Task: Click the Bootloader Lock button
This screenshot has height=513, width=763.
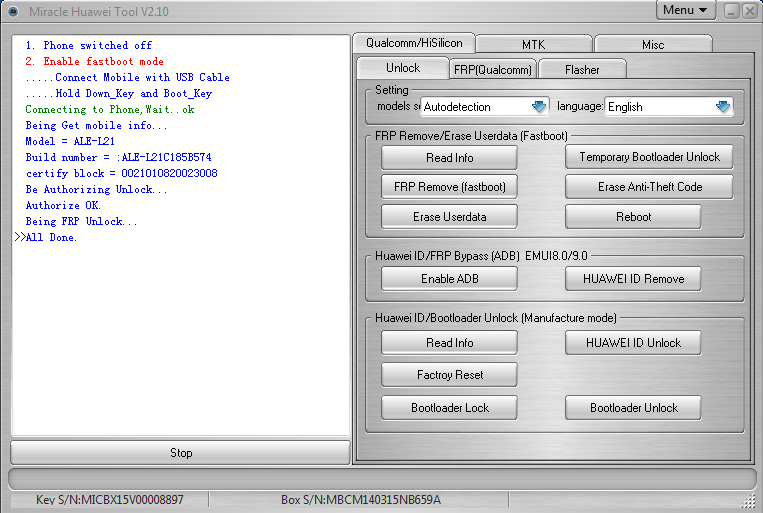Action: coord(449,408)
